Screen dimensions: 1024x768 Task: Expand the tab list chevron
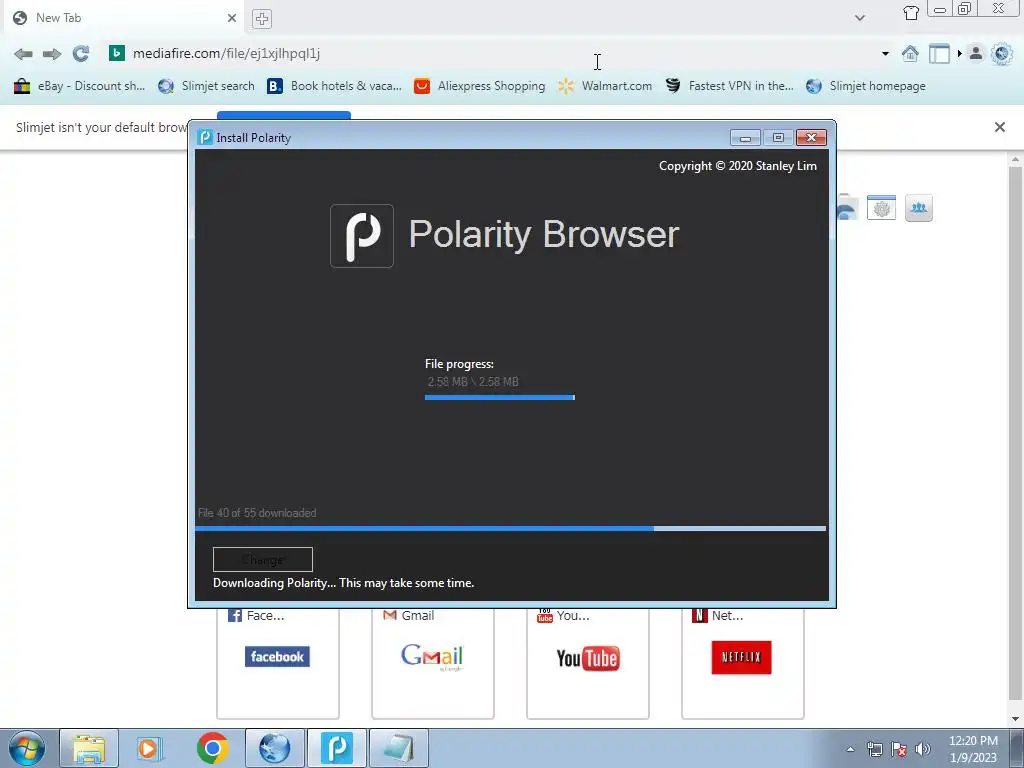[860, 18]
